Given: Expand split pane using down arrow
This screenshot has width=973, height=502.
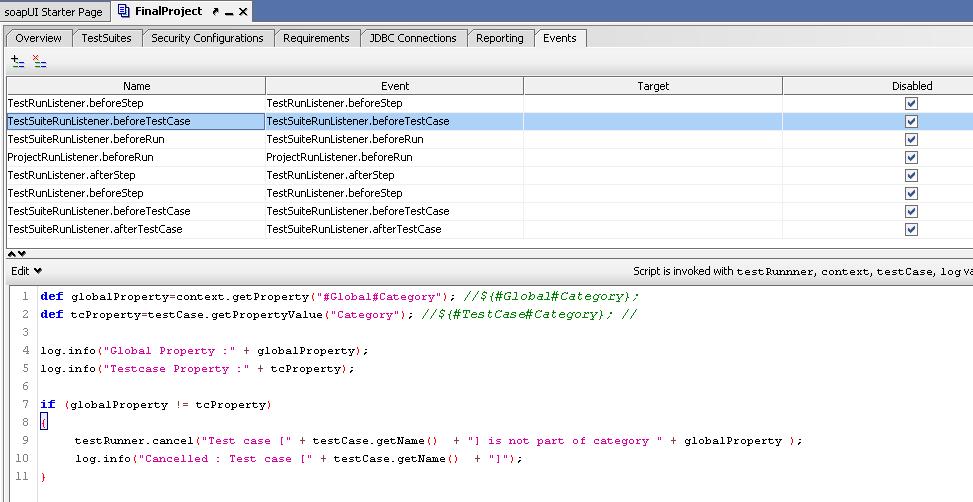Looking at the screenshot, I should click(22, 254).
